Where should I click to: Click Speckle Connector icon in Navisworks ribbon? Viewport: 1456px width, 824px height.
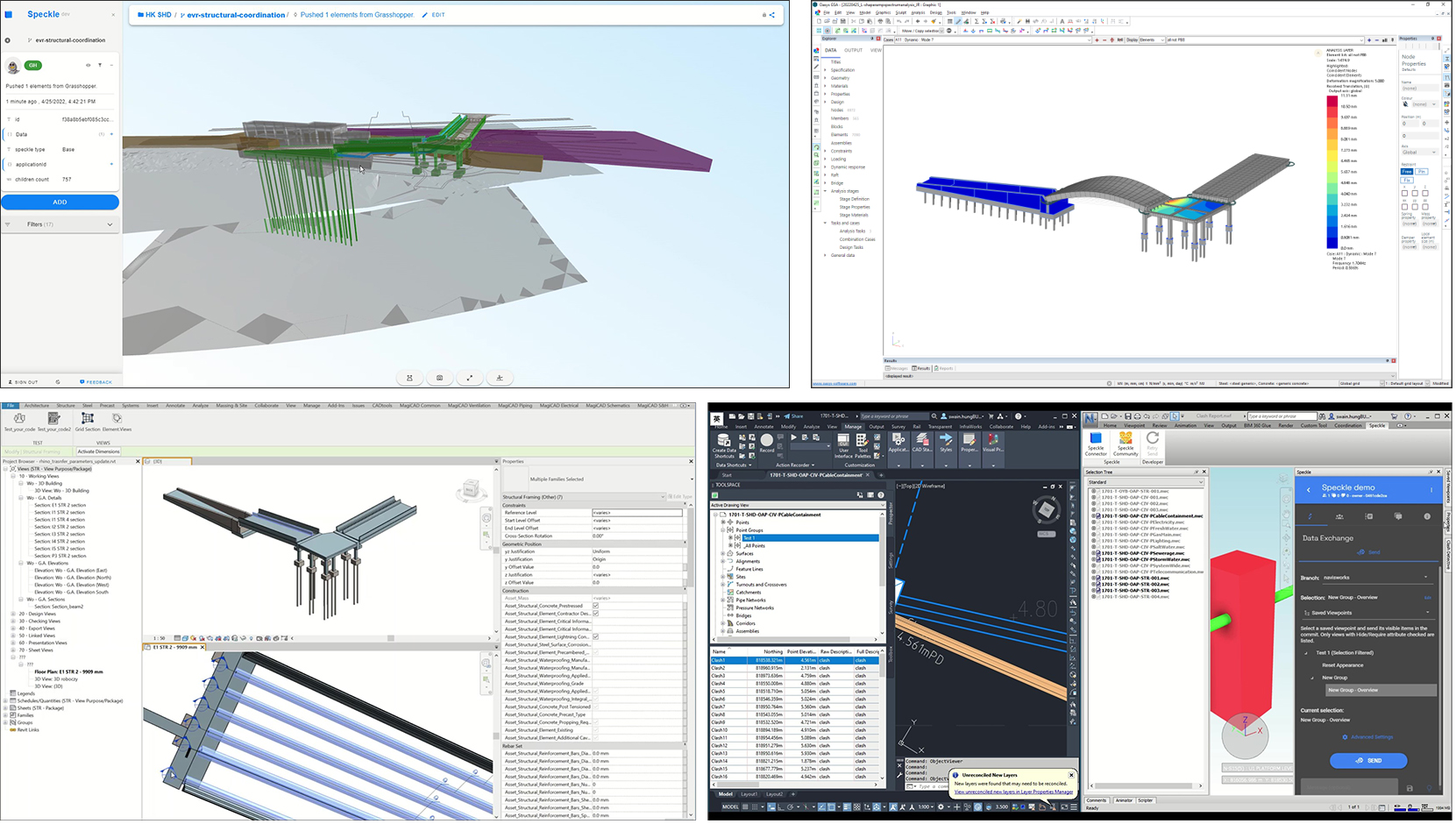point(1097,445)
